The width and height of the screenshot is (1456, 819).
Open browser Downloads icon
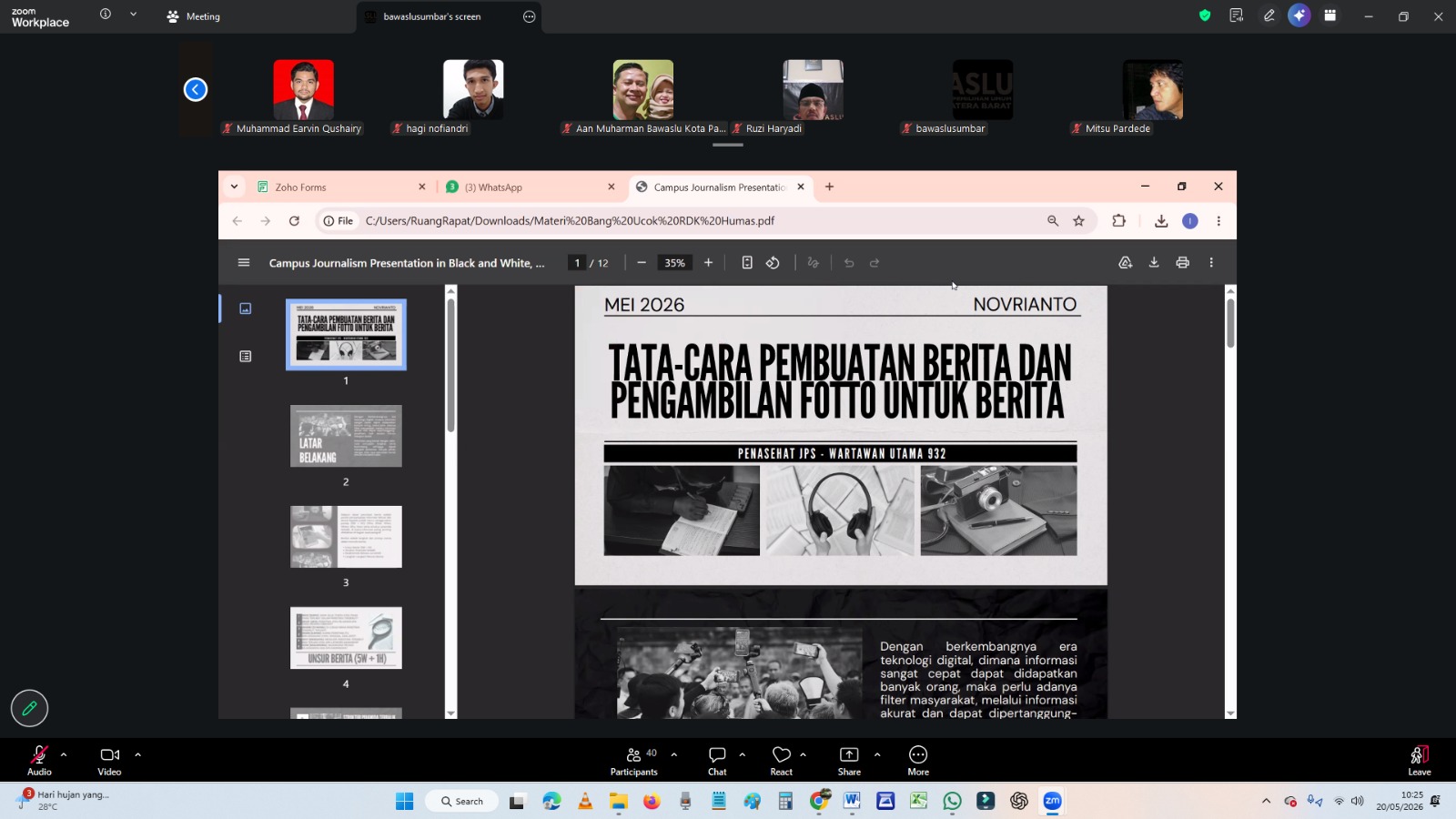[x=1161, y=221]
